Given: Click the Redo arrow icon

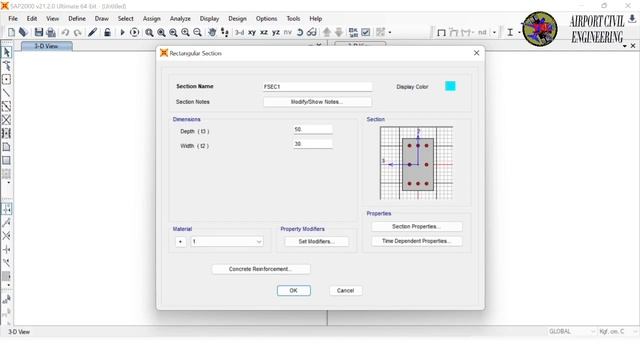Looking at the screenshot, I should (x=78, y=32).
